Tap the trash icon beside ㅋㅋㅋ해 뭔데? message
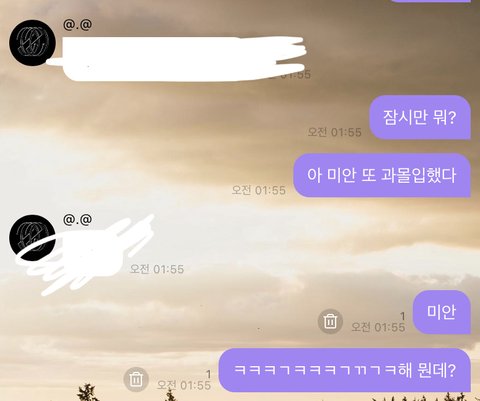 click(136, 379)
